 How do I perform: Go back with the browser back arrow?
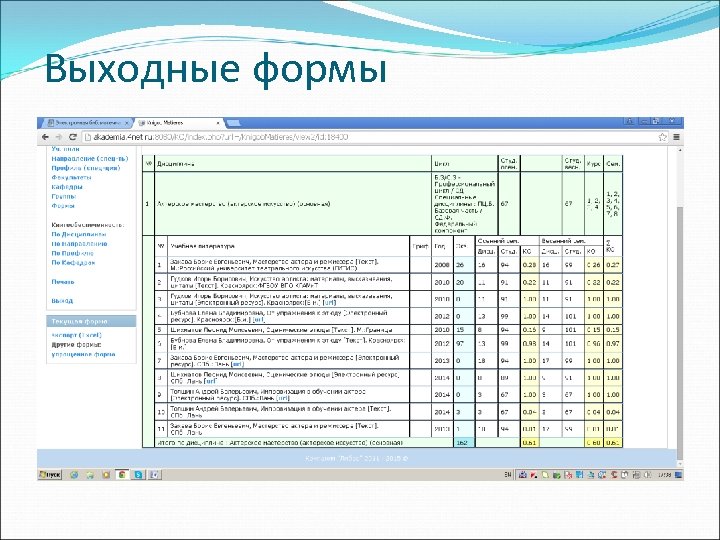45,137
